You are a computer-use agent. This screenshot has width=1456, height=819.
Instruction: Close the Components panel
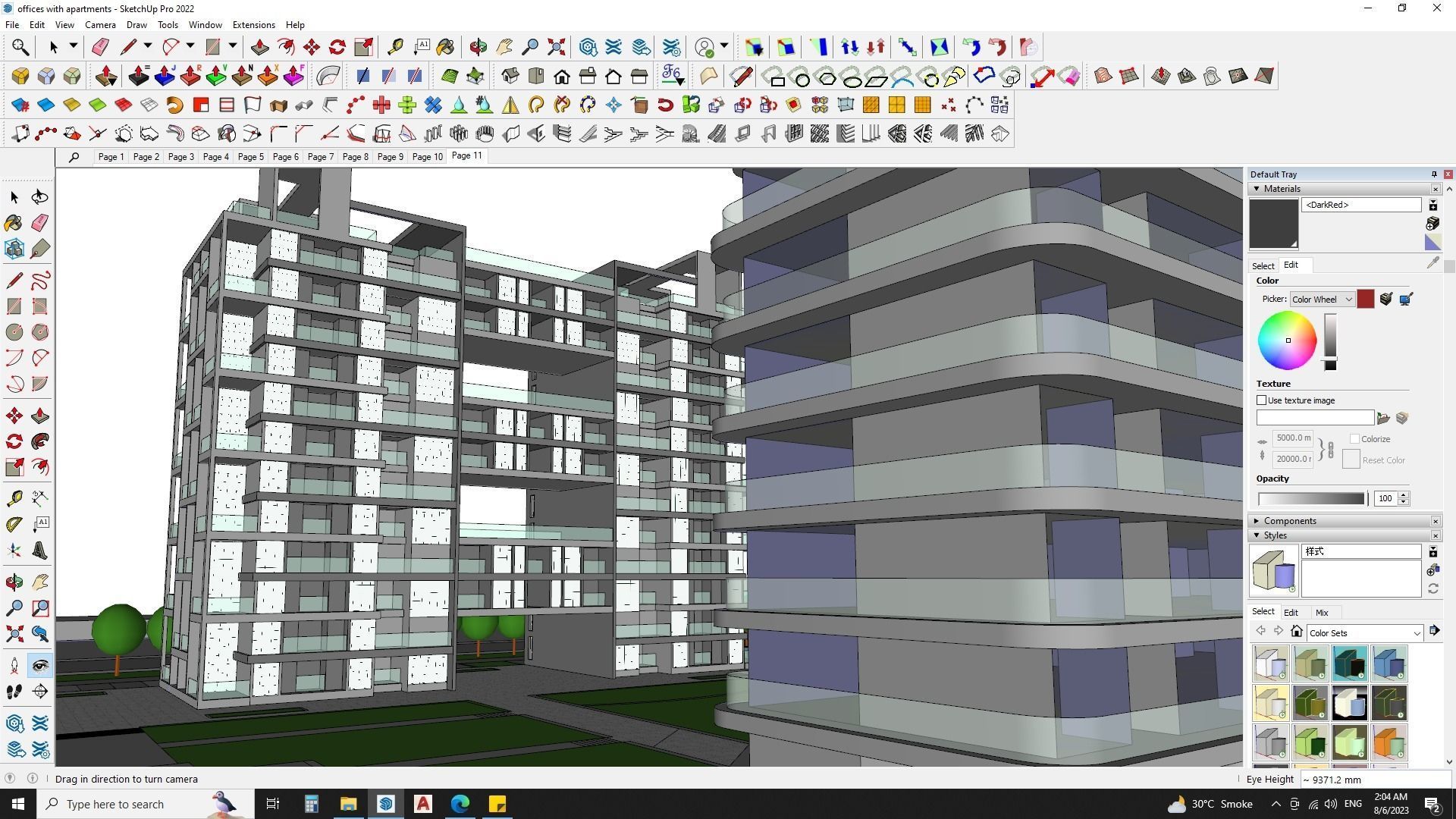[1436, 521]
